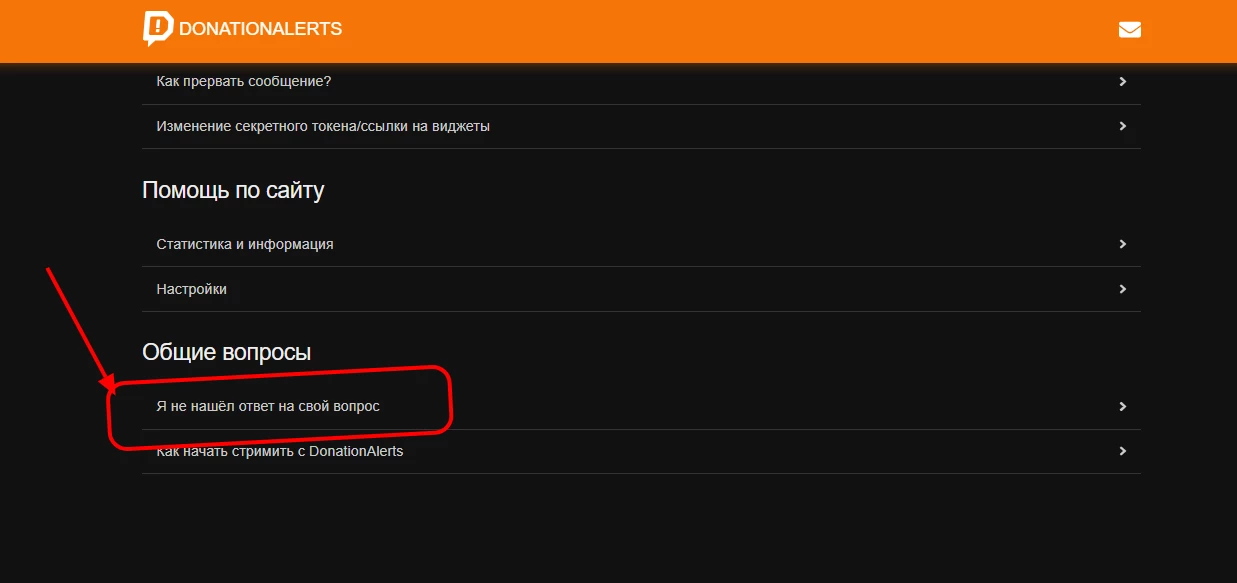The width and height of the screenshot is (1237, 583).
Task: Open Как прервать сообщение? question
Action: click(x=641, y=82)
